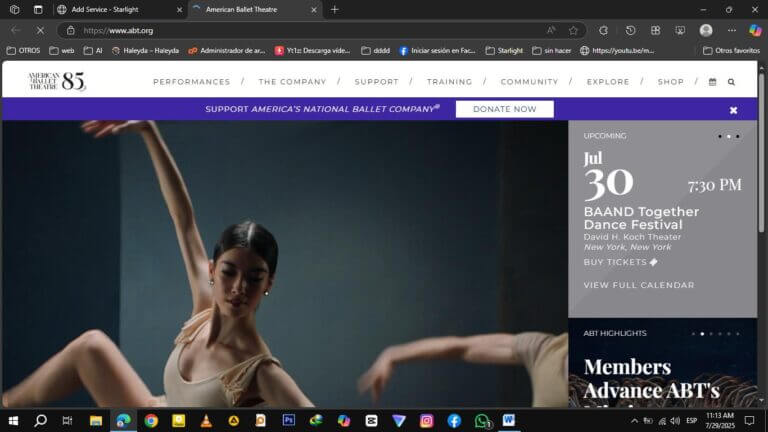Image resolution: width=768 pixels, height=432 pixels.
Task: Open the View Full Calendar link
Action: [638, 285]
